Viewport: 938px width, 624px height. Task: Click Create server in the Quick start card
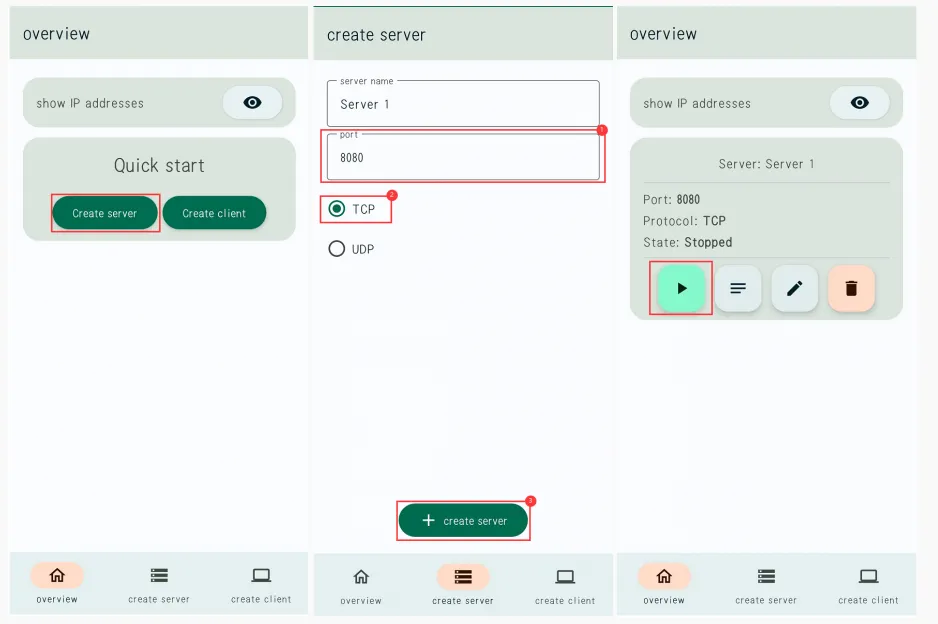[x=105, y=213]
